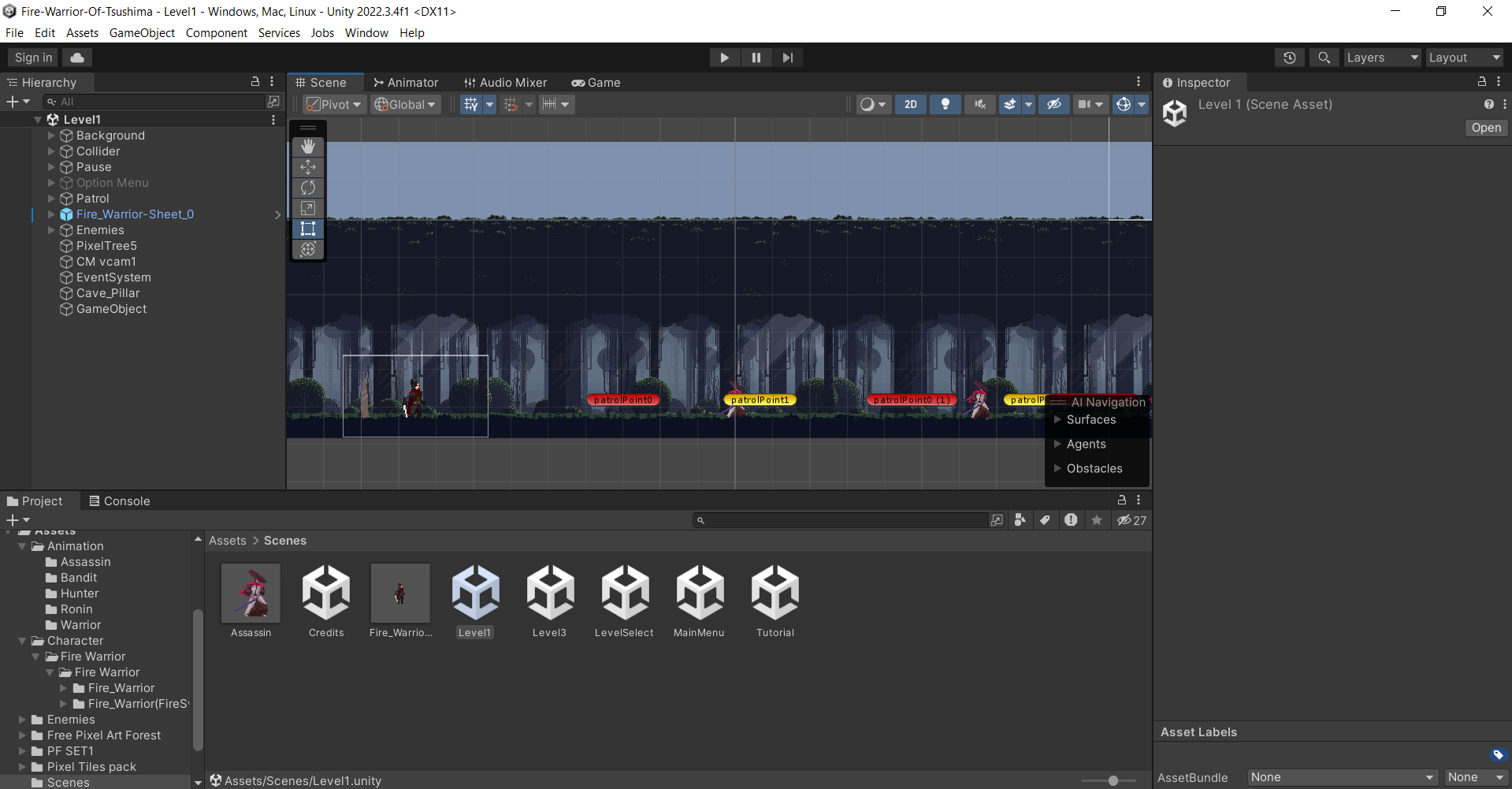
Task: Click the Search by Type icon in Project toolbar
Action: click(1020, 520)
